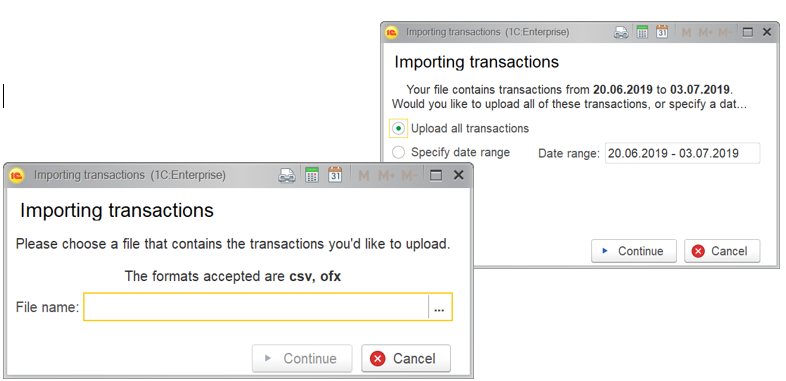The height and width of the screenshot is (381, 786).
Task: Click link icon in back dialog title bar
Action: (622, 33)
